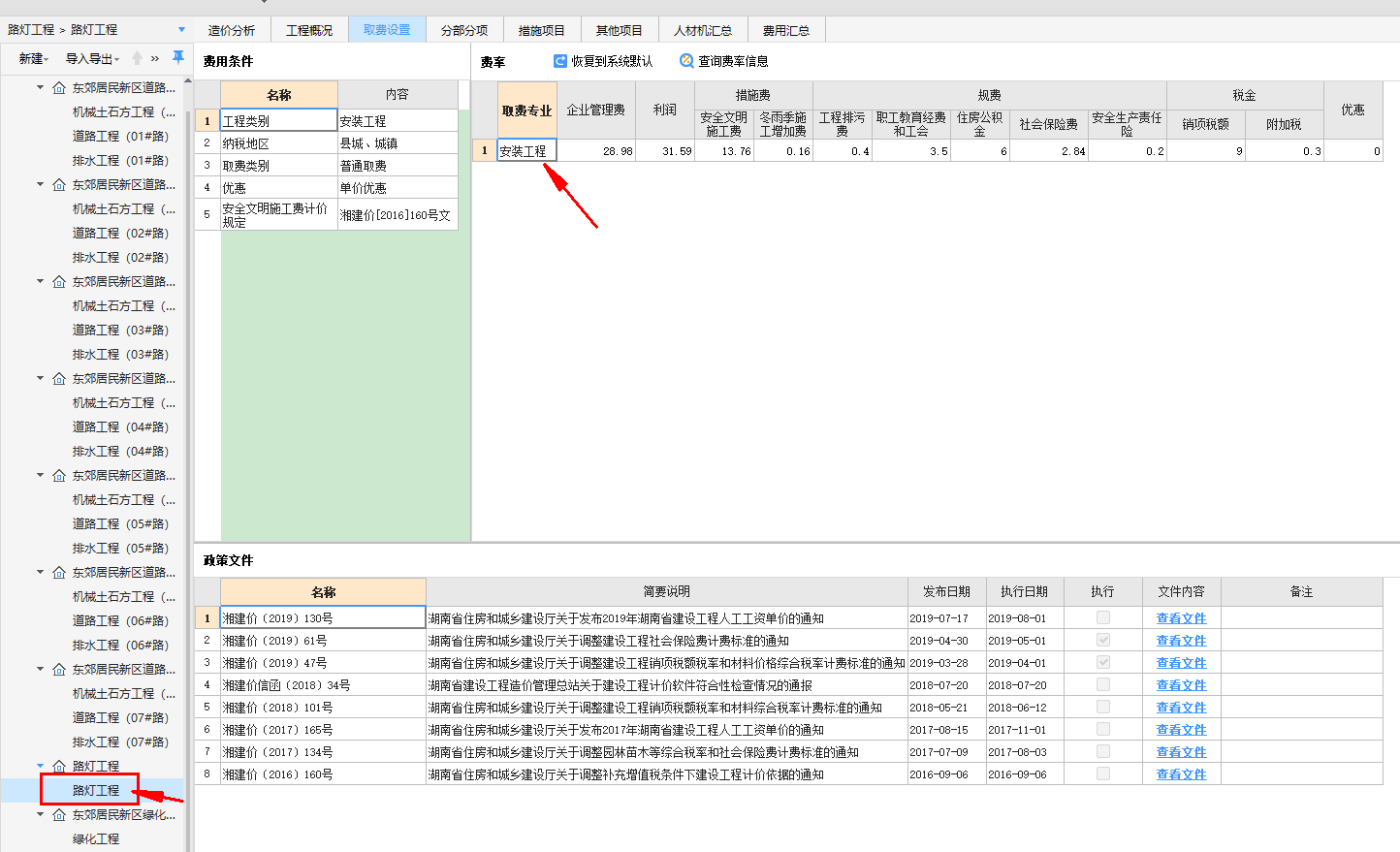Click 利润 rate value 31.59
Viewport: 1400px width, 852px height.
coord(665,151)
